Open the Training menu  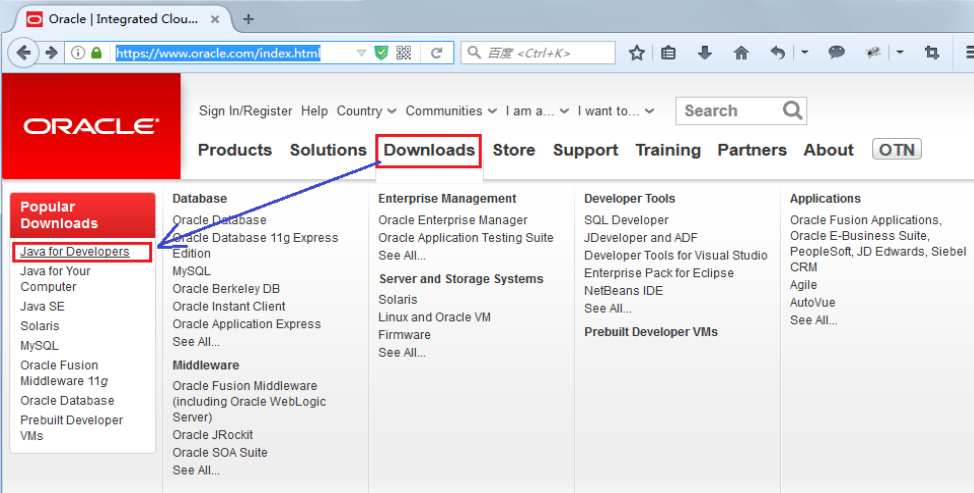668,150
